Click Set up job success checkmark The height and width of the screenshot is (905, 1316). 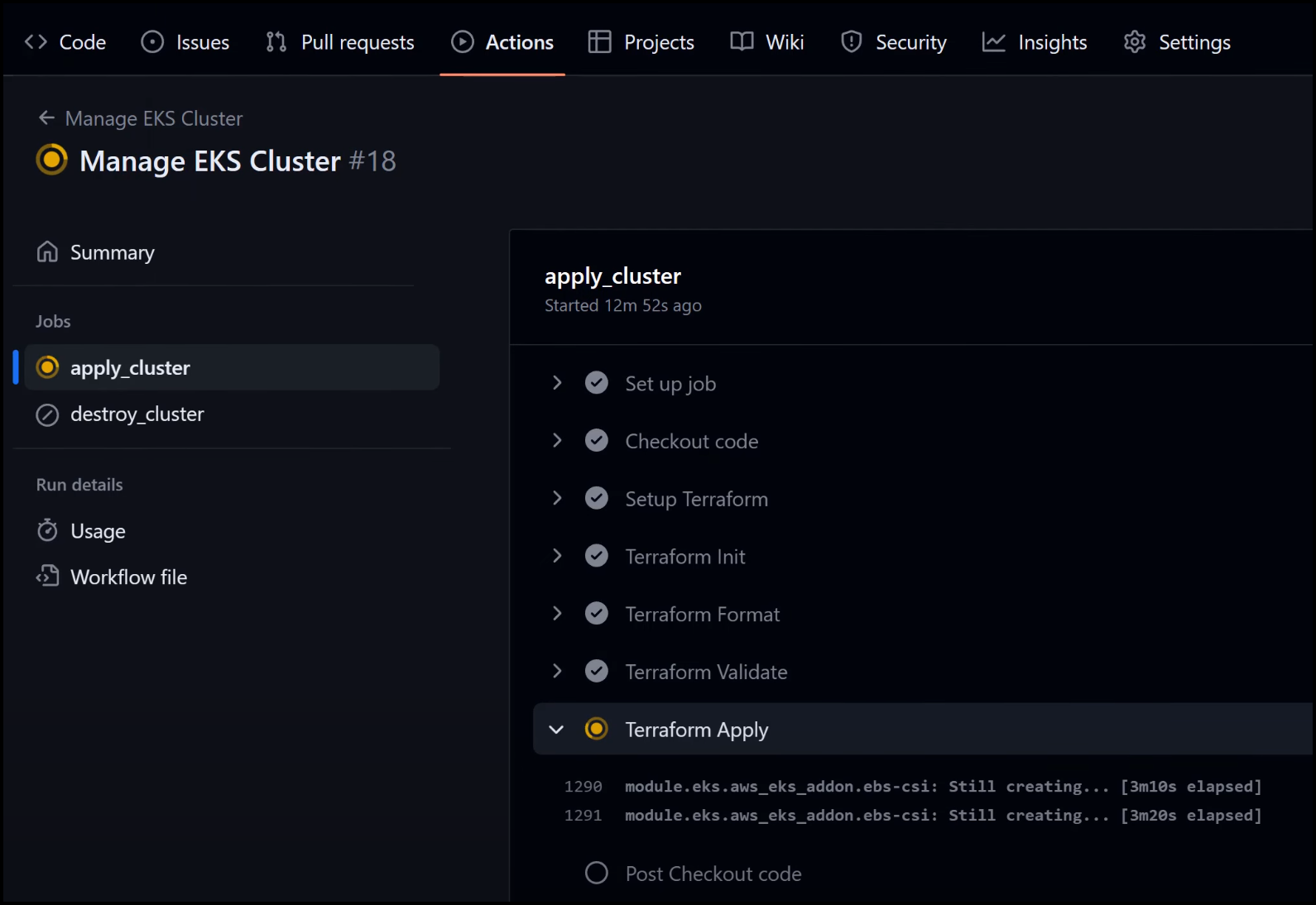(x=597, y=383)
